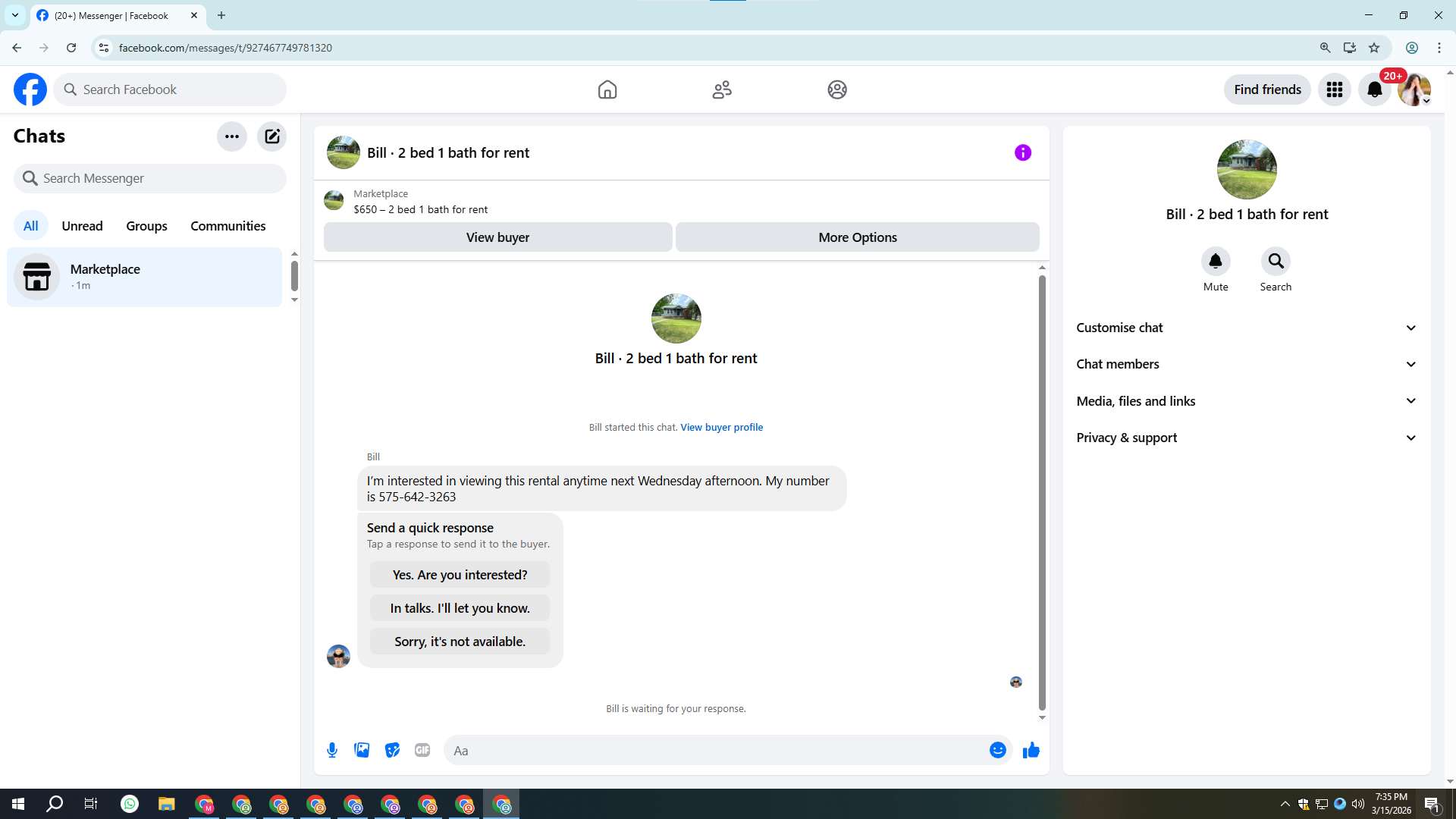Mute this conversation bell icon
Viewport: 1456px width, 819px height.
tap(1216, 262)
